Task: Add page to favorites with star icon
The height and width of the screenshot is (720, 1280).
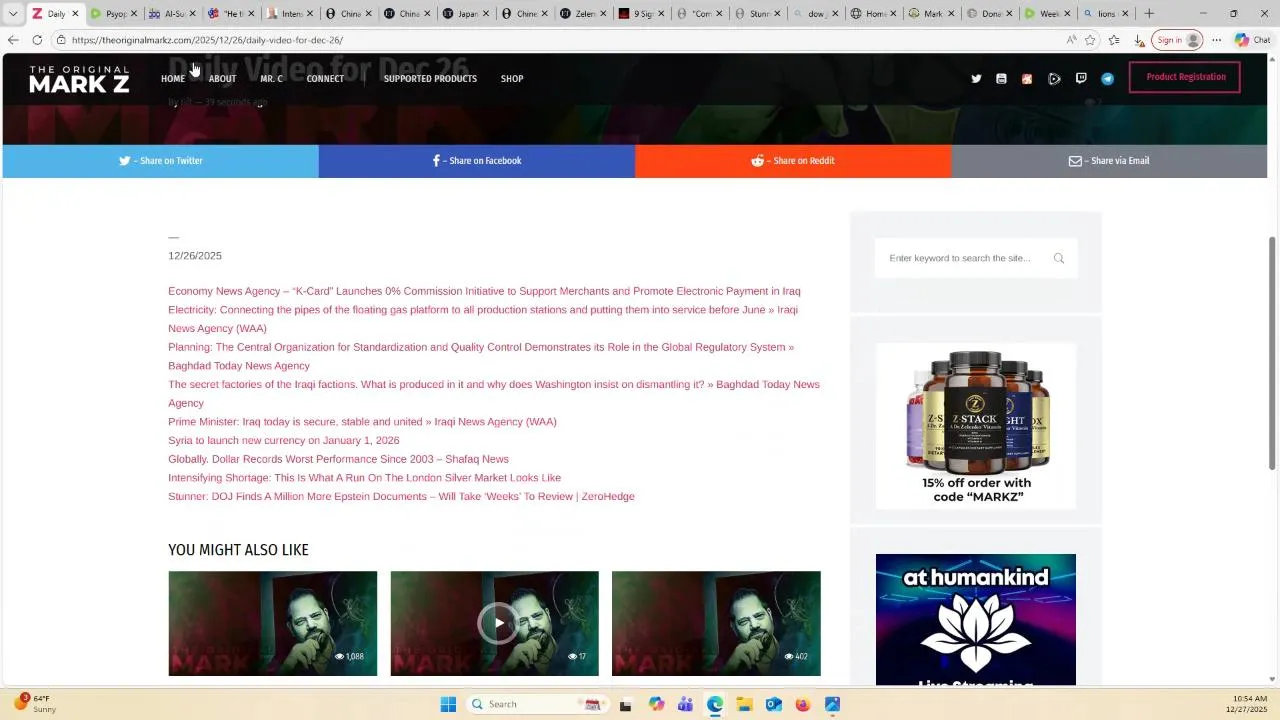Action: click(1090, 40)
